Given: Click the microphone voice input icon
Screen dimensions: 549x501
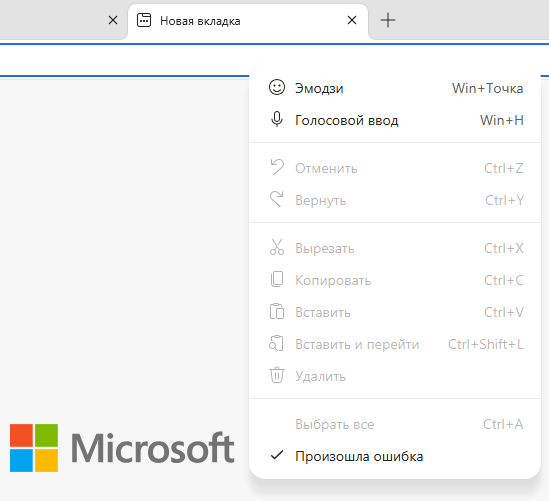Looking at the screenshot, I should pyautogui.click(x=277, y=119).
